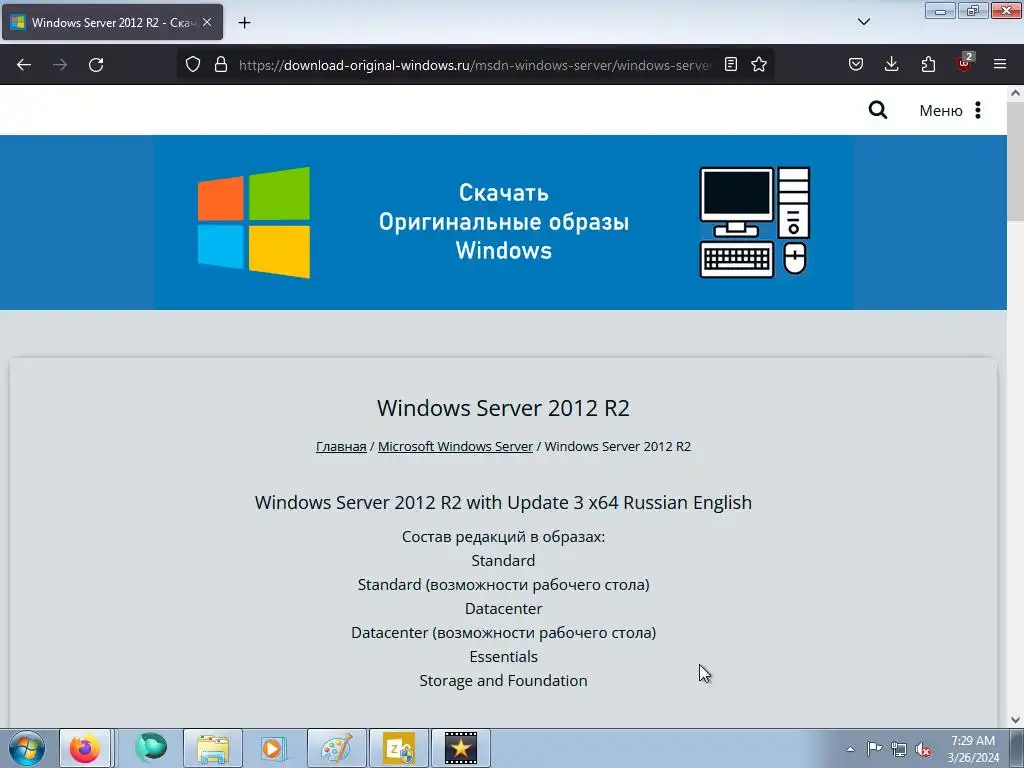Open the film star taskbar icon
This screenshot has height=768, width=1024.
(x=461, y=748)
